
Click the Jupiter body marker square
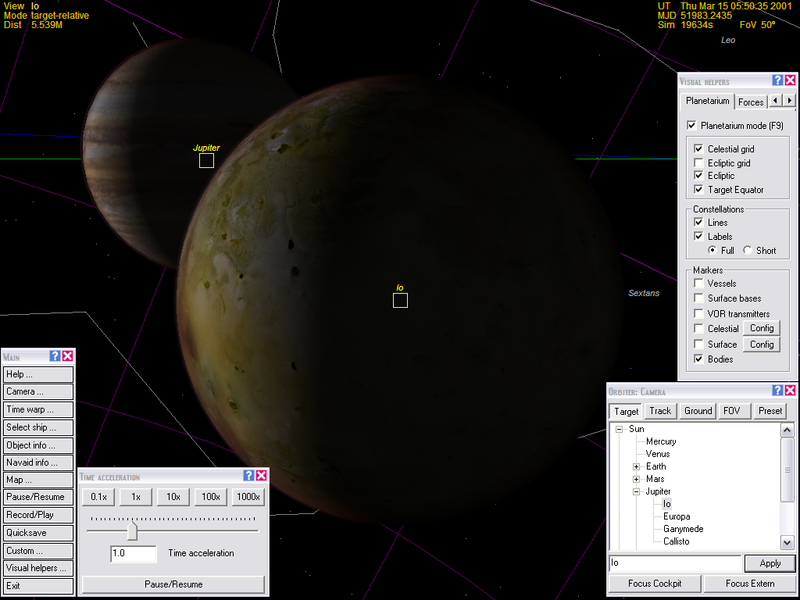207,161
